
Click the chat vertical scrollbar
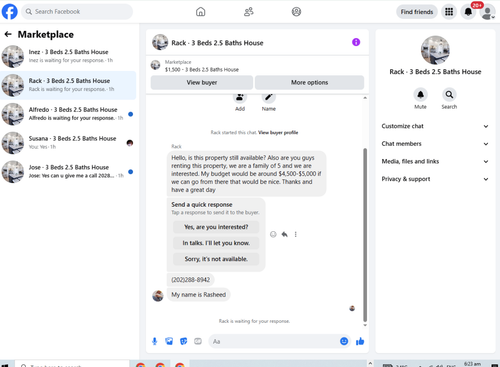365,235
